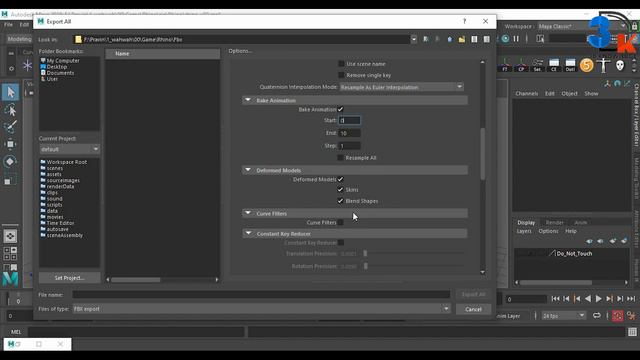This screenshot has width=640, height=360.
Task: Uncheck Skins checkbox
Action: [x=340, y=189]
